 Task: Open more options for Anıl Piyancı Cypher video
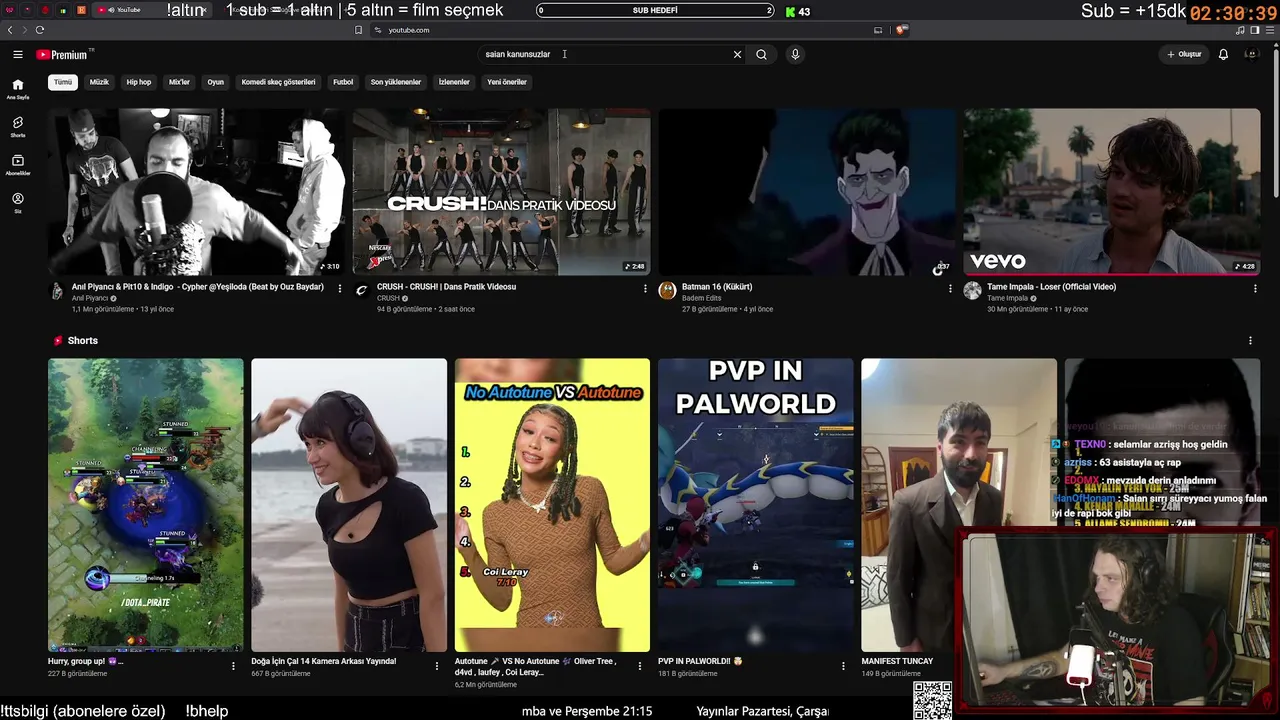coord(340,289)
